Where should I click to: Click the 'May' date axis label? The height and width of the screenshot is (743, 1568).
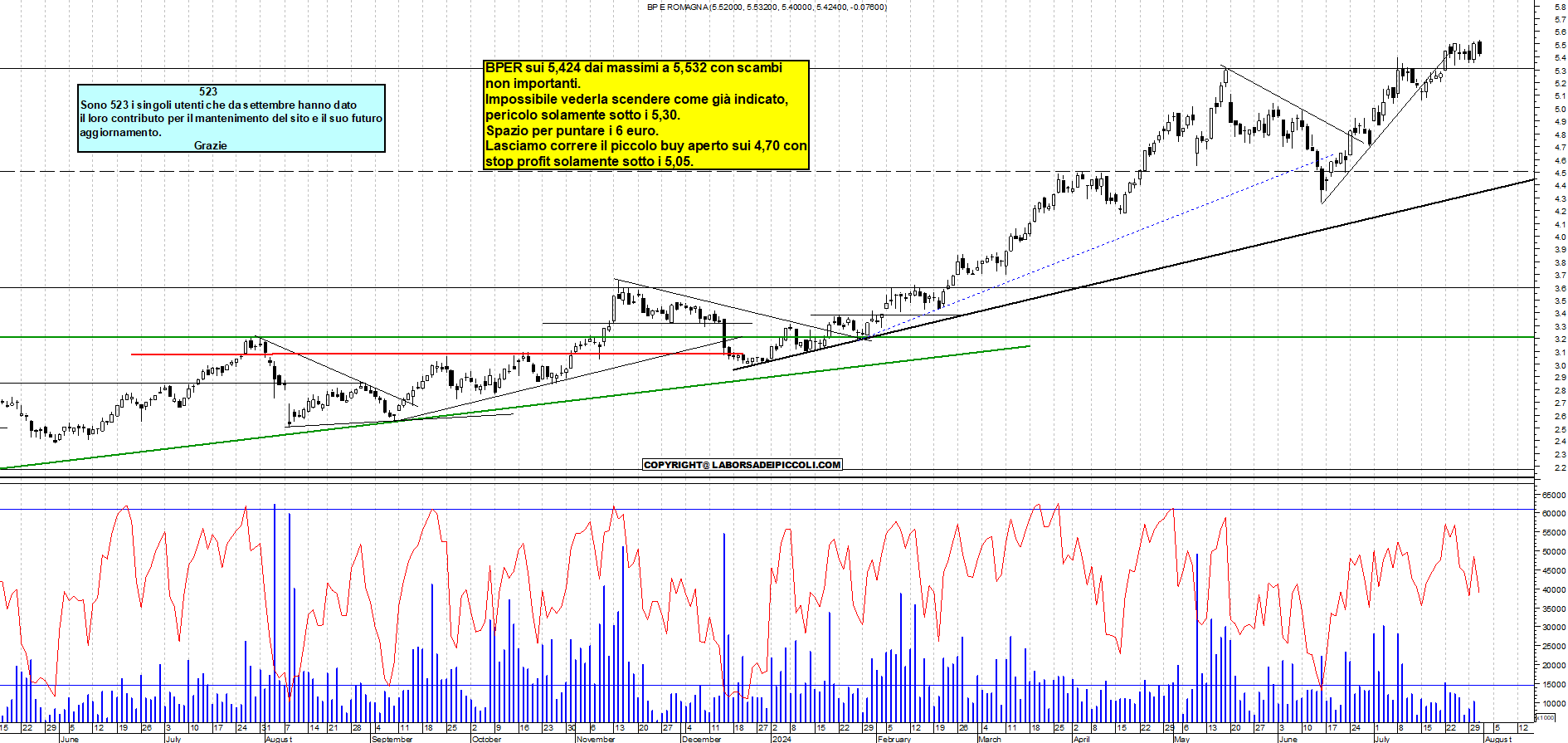tap(1181, 739)
